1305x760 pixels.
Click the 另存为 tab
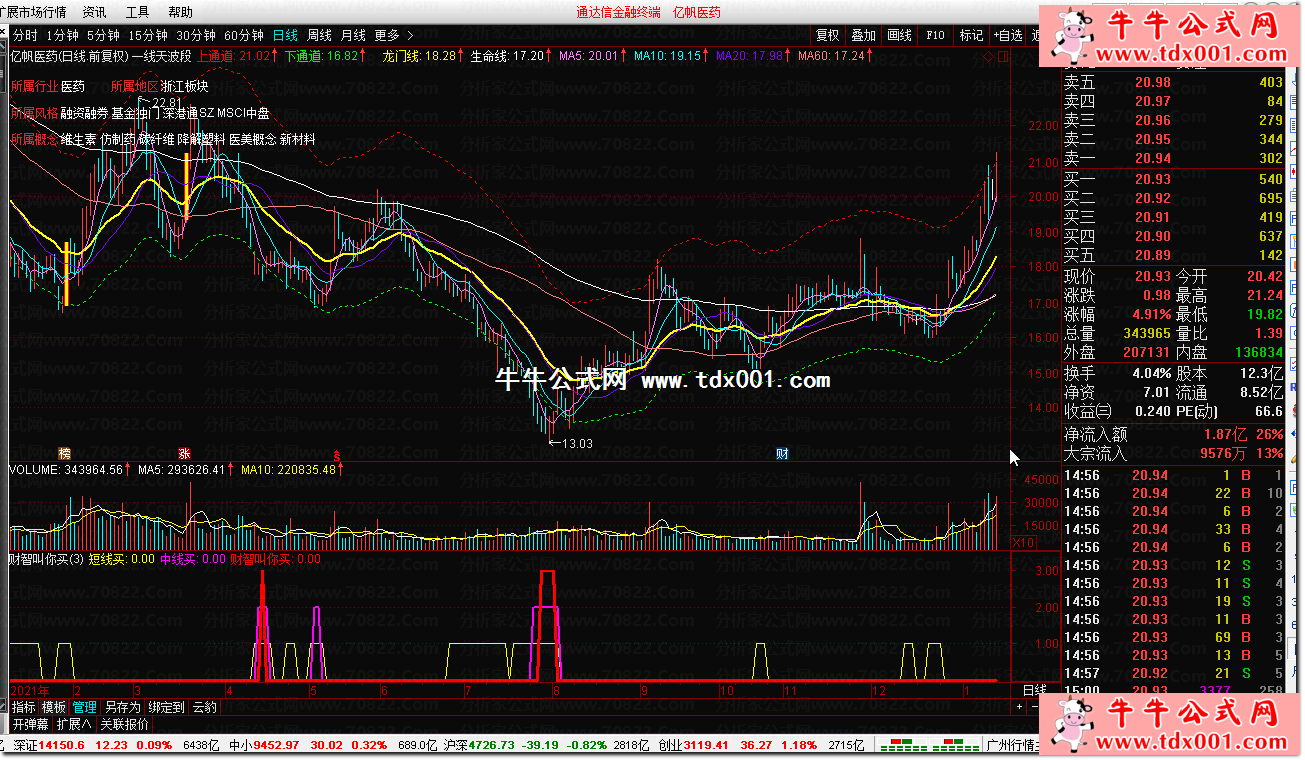[x=122, y=707]
